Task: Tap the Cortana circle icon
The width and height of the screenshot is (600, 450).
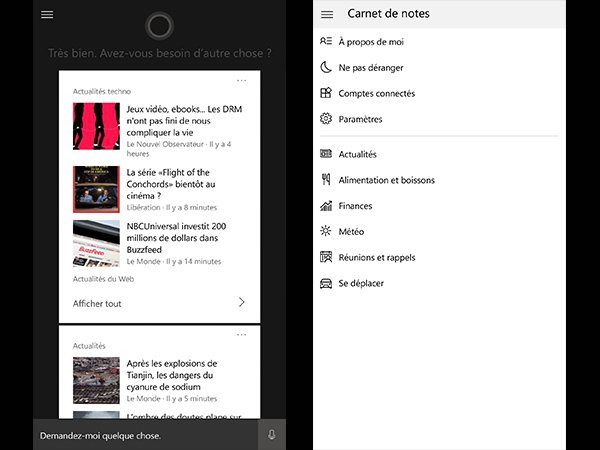Action: (159, 26)
